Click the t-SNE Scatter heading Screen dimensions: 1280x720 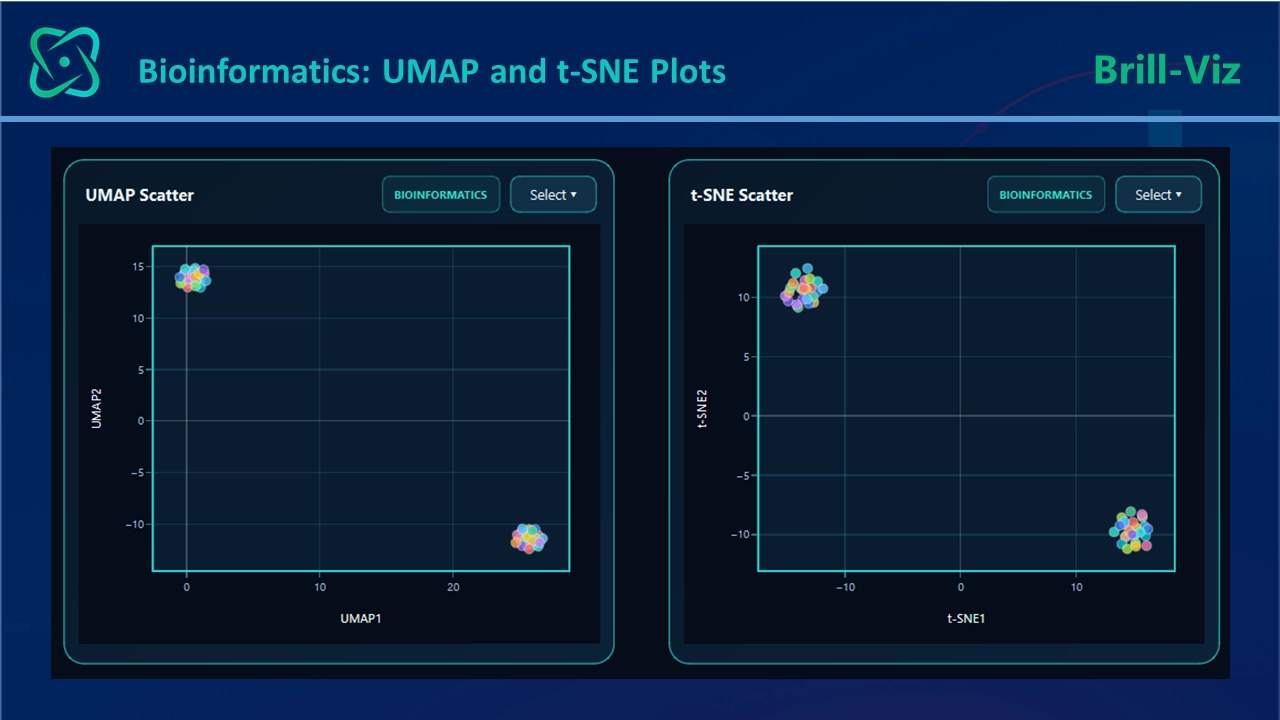click(741, 195)
